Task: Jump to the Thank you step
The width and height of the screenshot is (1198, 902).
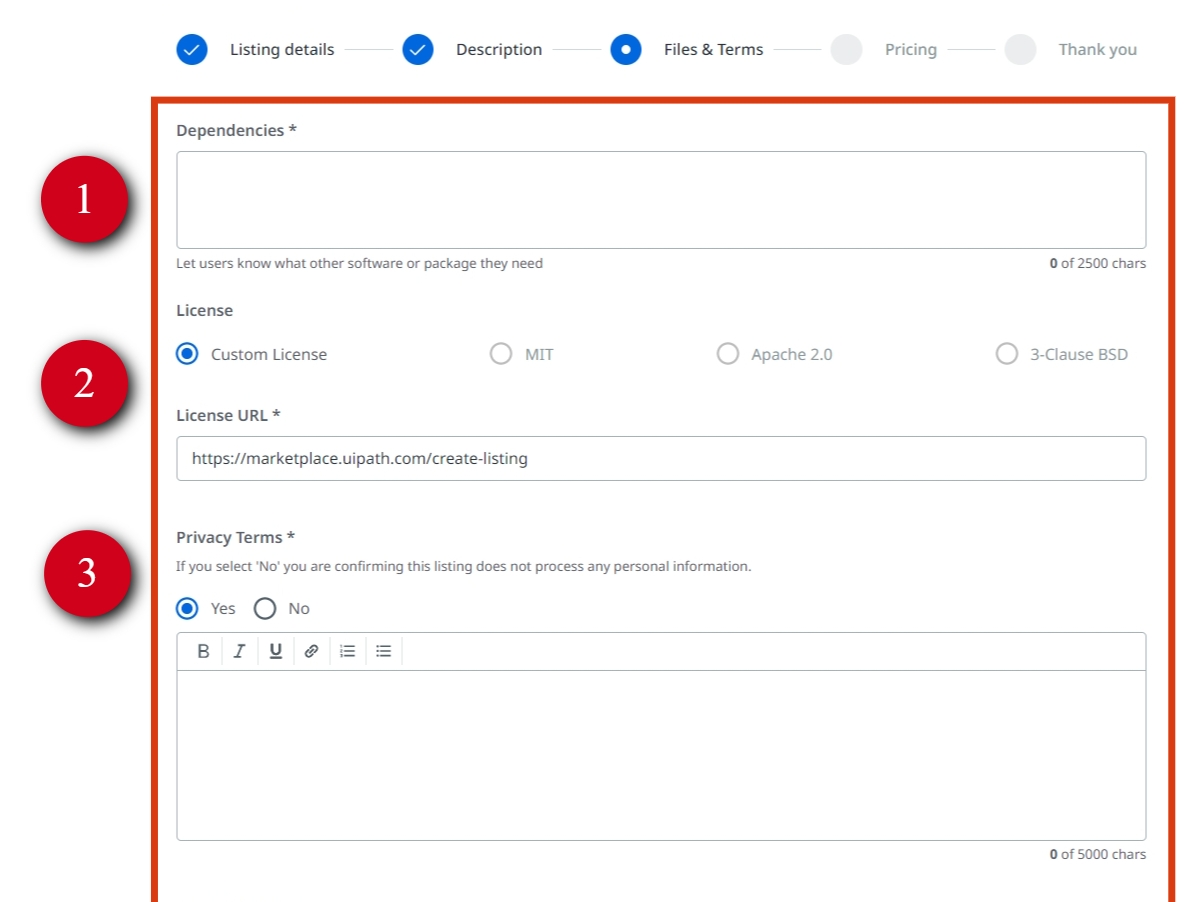Action: point(1020,49)
